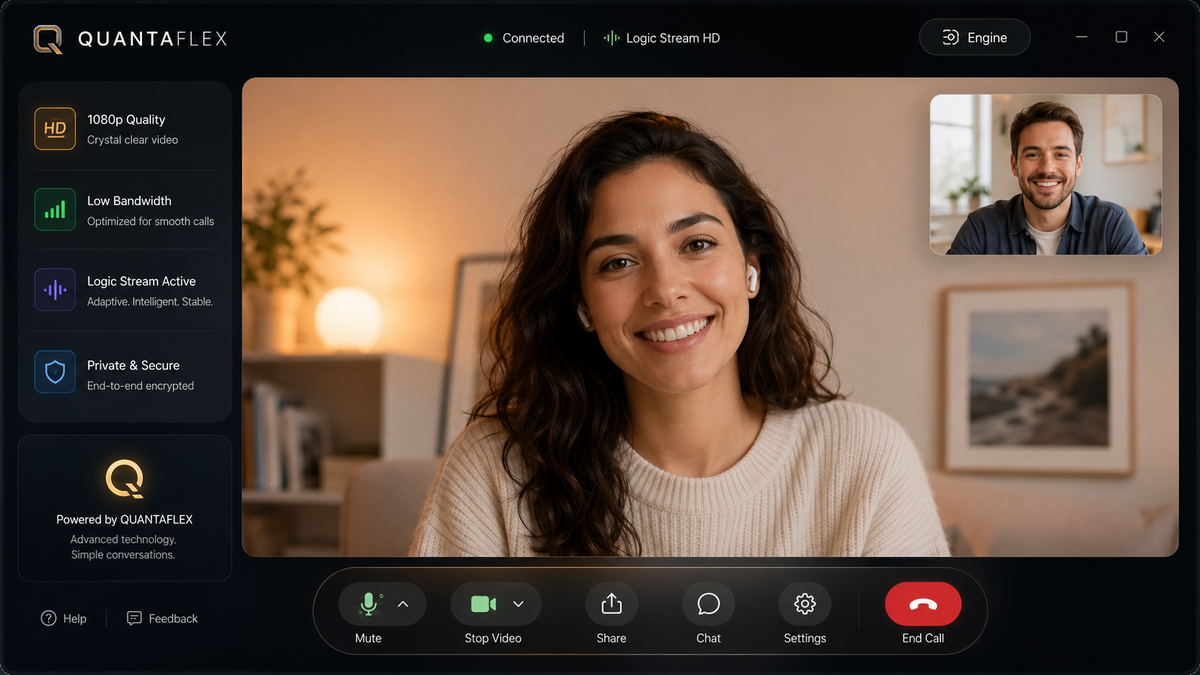This screenshot has width=1200, height=675.
Task: Mute the microphone
Action: click(x=368, y=604)
